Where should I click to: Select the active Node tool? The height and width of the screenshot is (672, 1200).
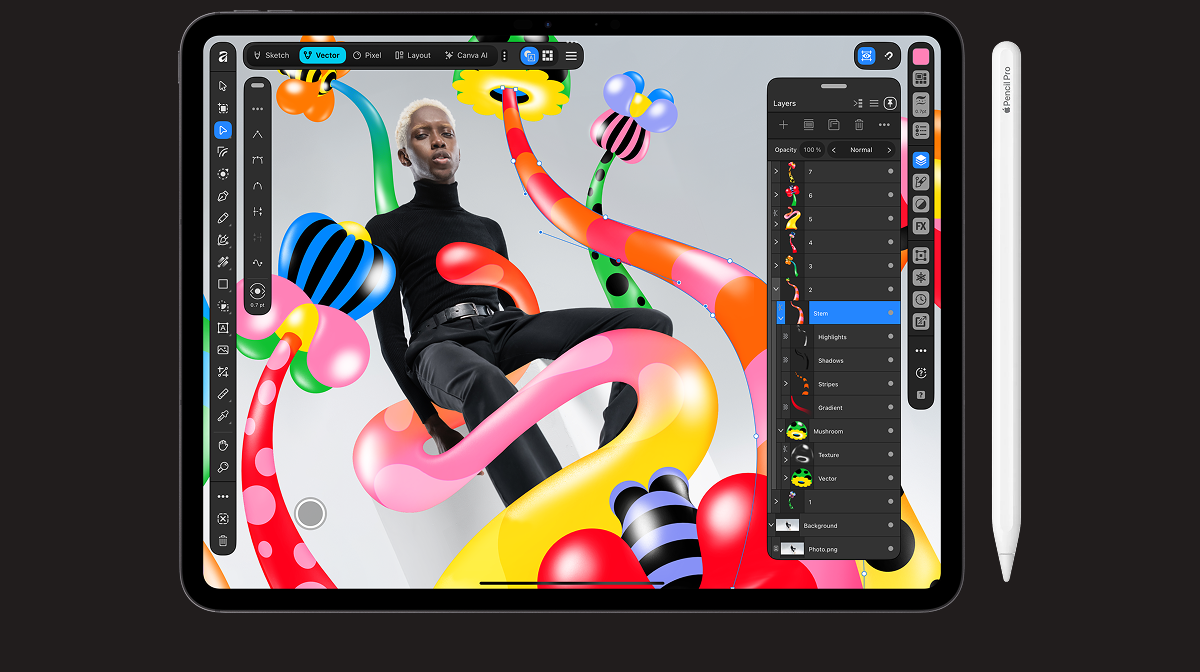coord(223,130)
